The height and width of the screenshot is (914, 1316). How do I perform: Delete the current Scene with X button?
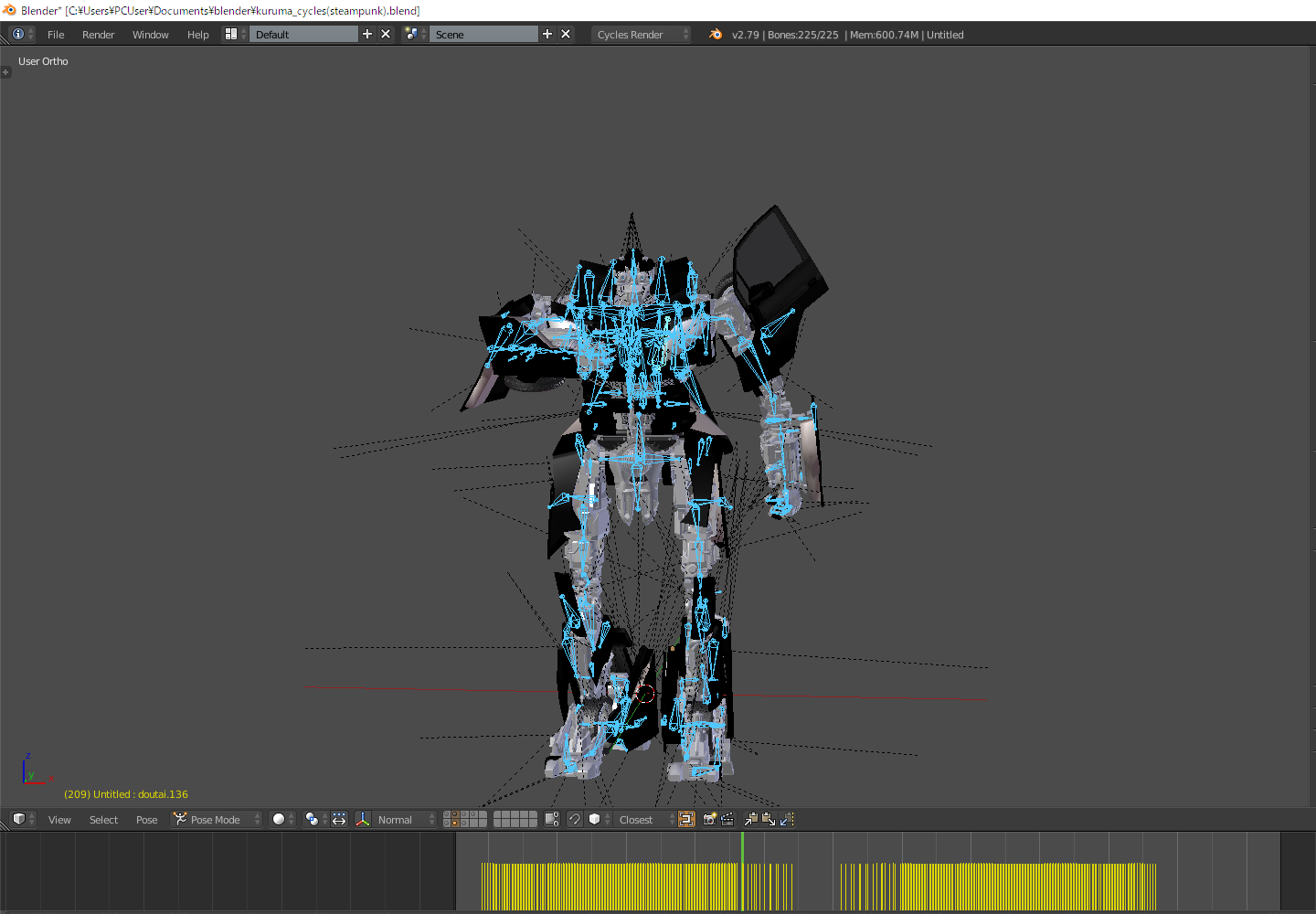point(566,35)
